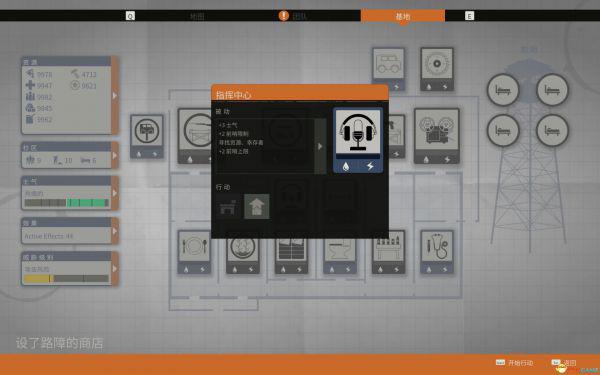Expand the morale panel arrow

pyautogui.click(x=114, y=193)
